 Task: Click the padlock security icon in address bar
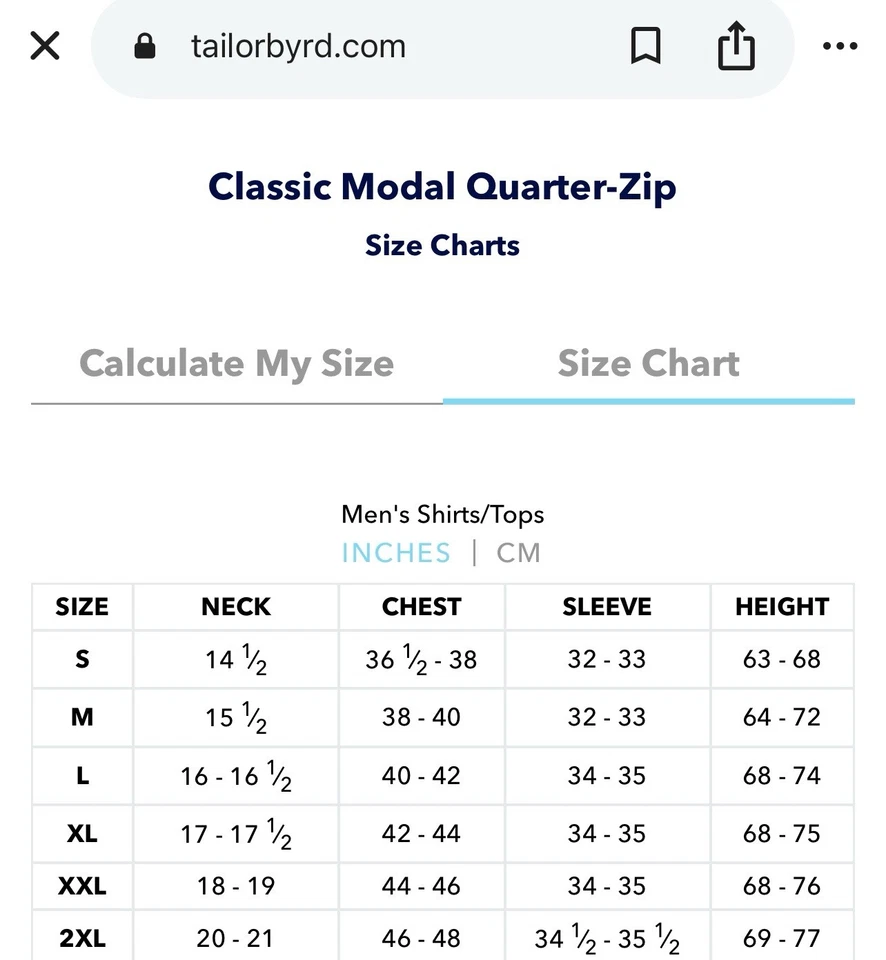(x=144, y=46)
